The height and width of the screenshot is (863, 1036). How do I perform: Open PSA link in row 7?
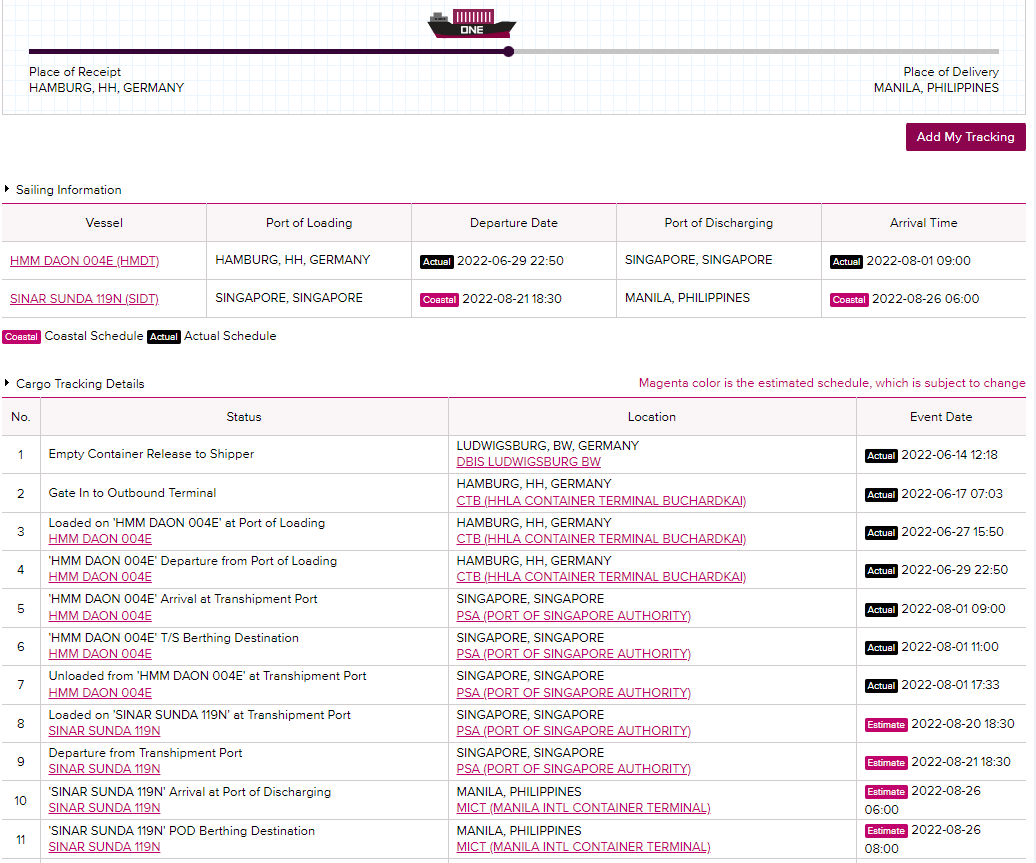point(574,693)
